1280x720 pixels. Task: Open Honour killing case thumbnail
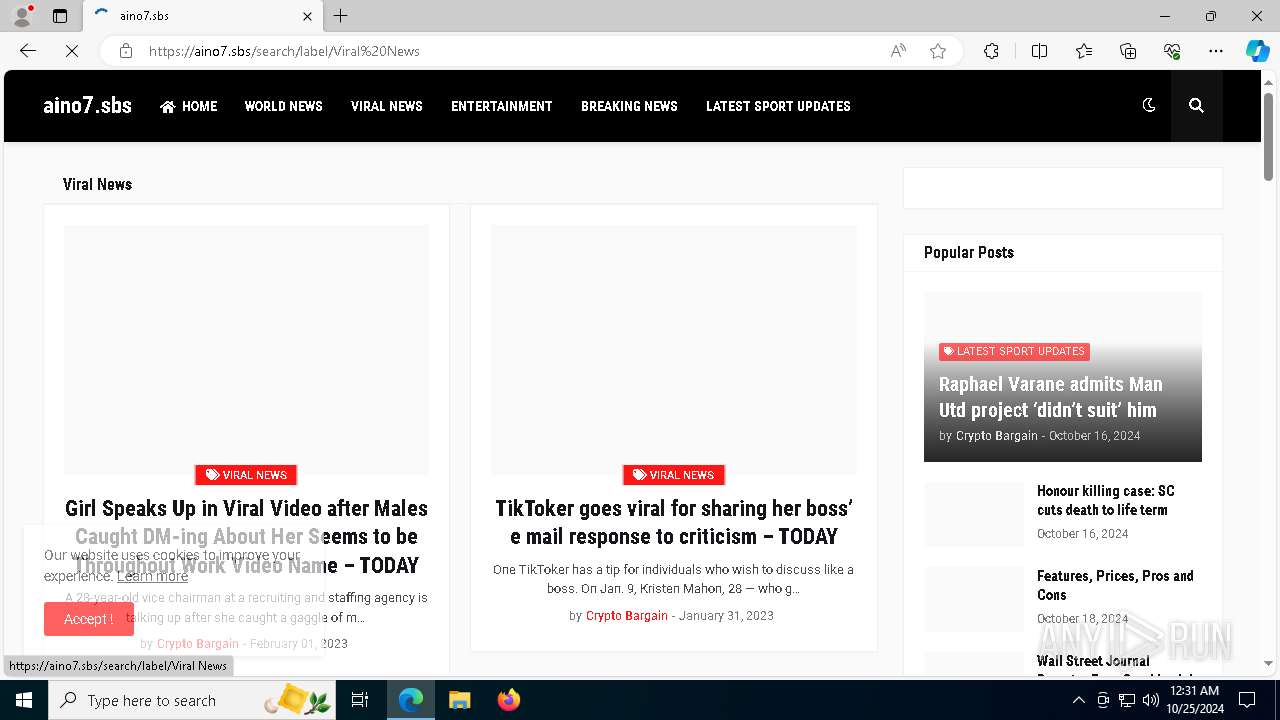tap(974, 514)
